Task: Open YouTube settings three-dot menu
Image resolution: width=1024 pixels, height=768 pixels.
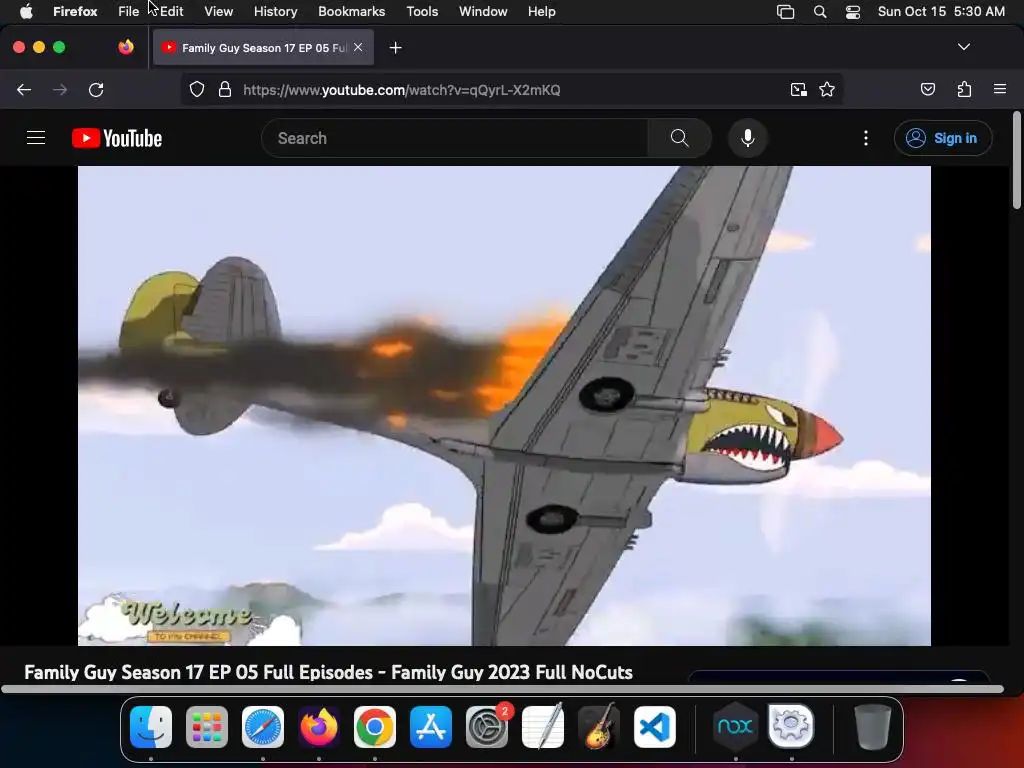Action: [866, 138]
